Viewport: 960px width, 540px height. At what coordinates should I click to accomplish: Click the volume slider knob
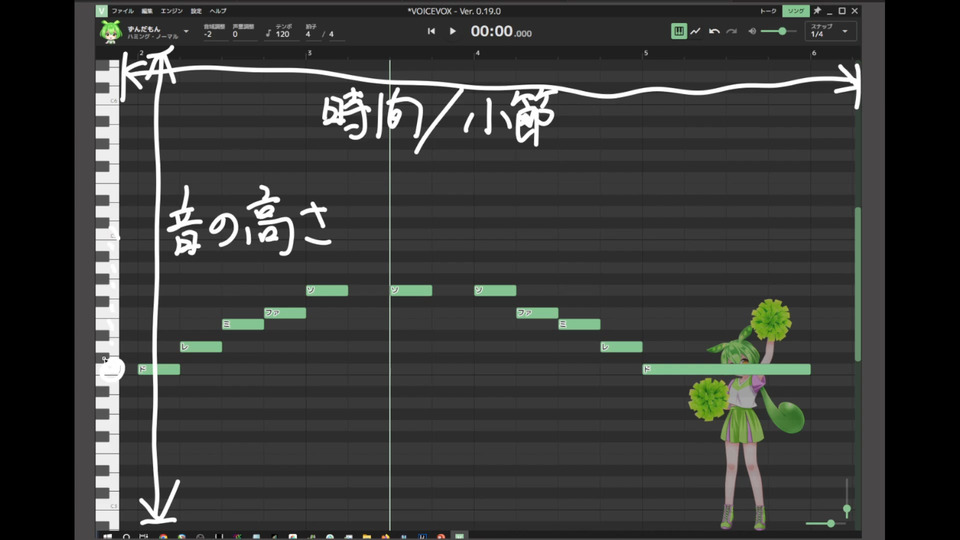pyautogui.click(x=782, y=31)
